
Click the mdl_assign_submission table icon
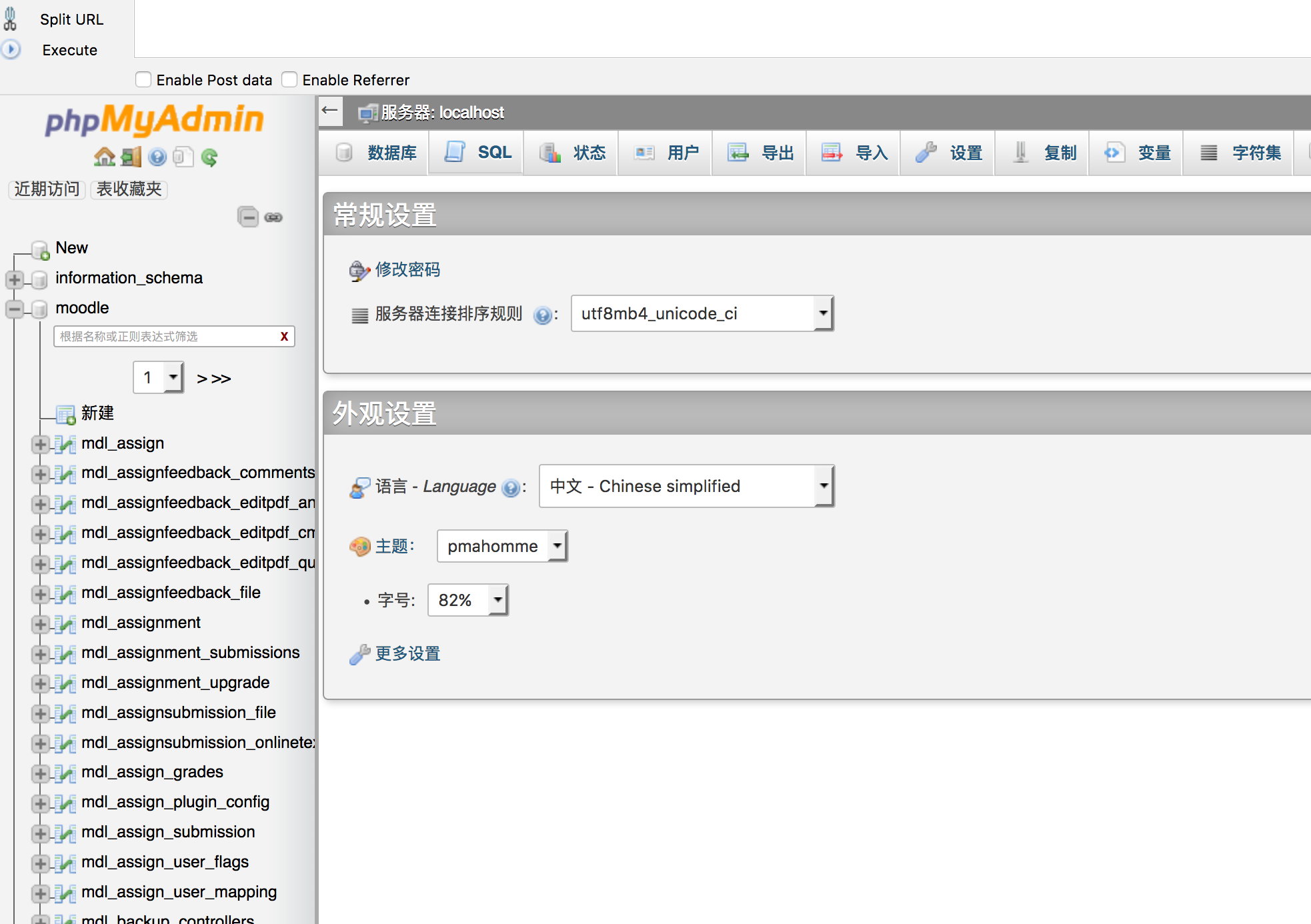pos(65,833)
